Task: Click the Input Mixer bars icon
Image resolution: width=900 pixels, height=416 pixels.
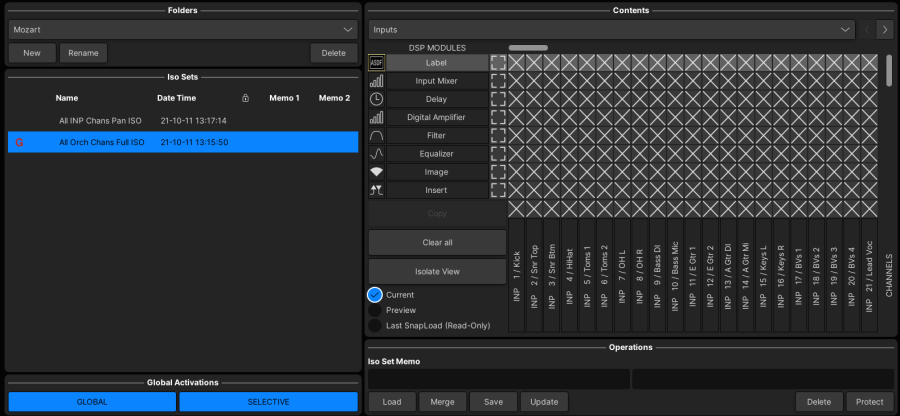Action: pos(377,81)
